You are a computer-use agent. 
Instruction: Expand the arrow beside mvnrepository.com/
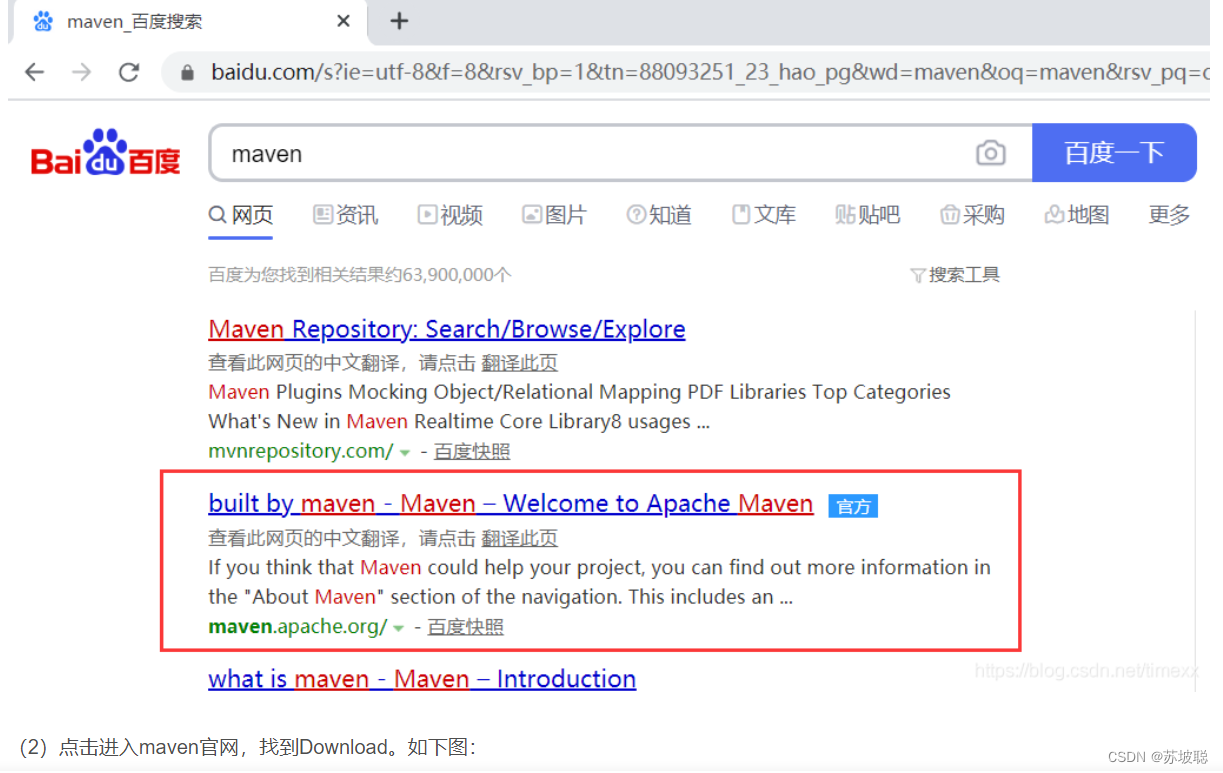click(x=405, y=453)
